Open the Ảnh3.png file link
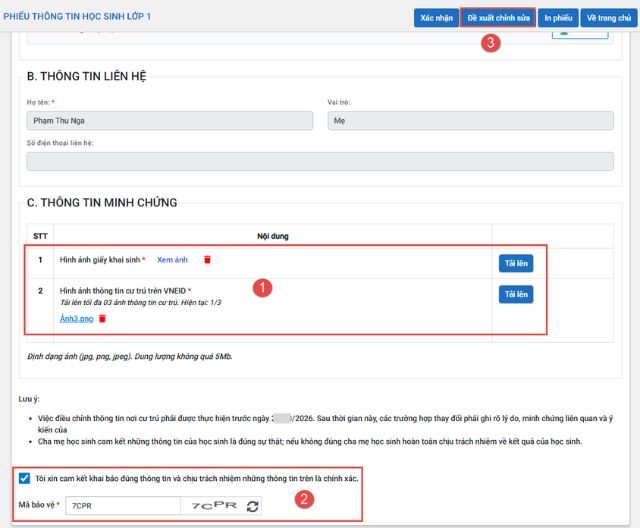The height and width of the screenshot is (528, 640). click(76, 319)
